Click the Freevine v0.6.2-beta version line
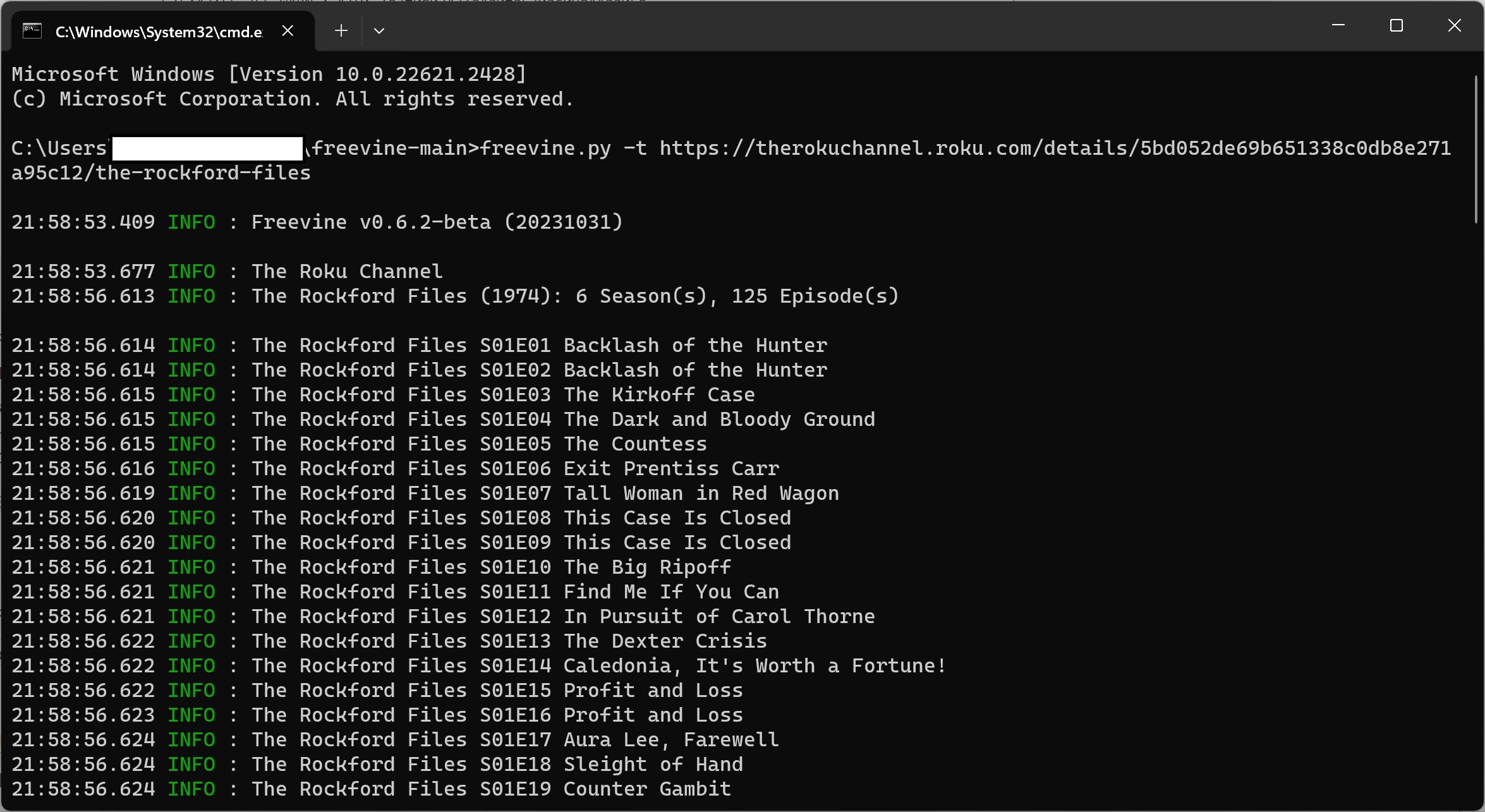The image size is (1485, 812). (x=437, y=222)
